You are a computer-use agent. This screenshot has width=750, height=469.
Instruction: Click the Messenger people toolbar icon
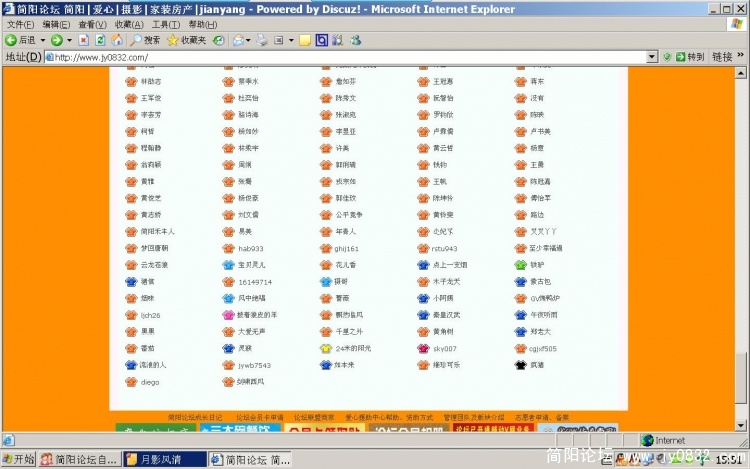tap(355, 40)
